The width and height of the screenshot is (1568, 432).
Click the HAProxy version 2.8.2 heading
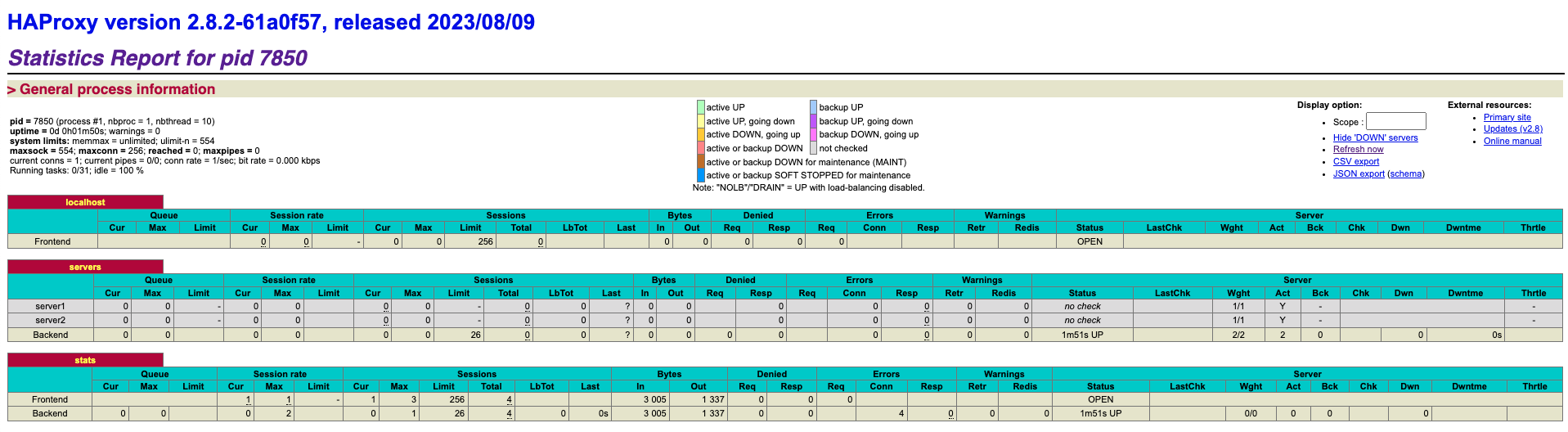click(x=271, y=22)
